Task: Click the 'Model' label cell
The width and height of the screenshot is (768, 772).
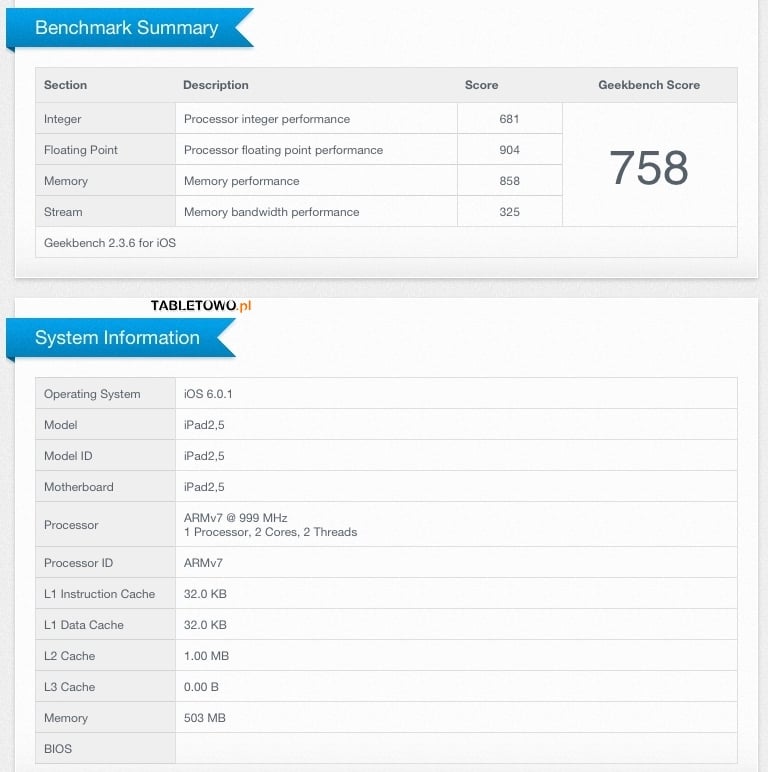Action: (105, 425)
